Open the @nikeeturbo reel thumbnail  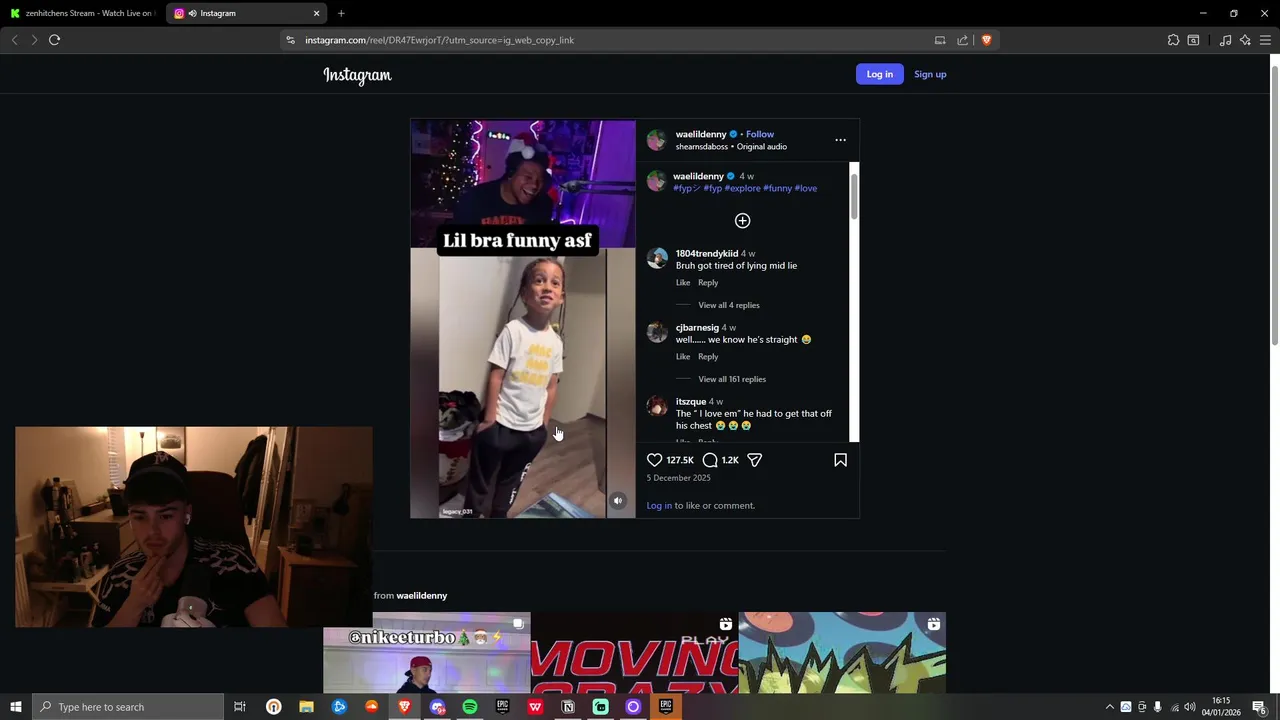[x=427, y=652]
